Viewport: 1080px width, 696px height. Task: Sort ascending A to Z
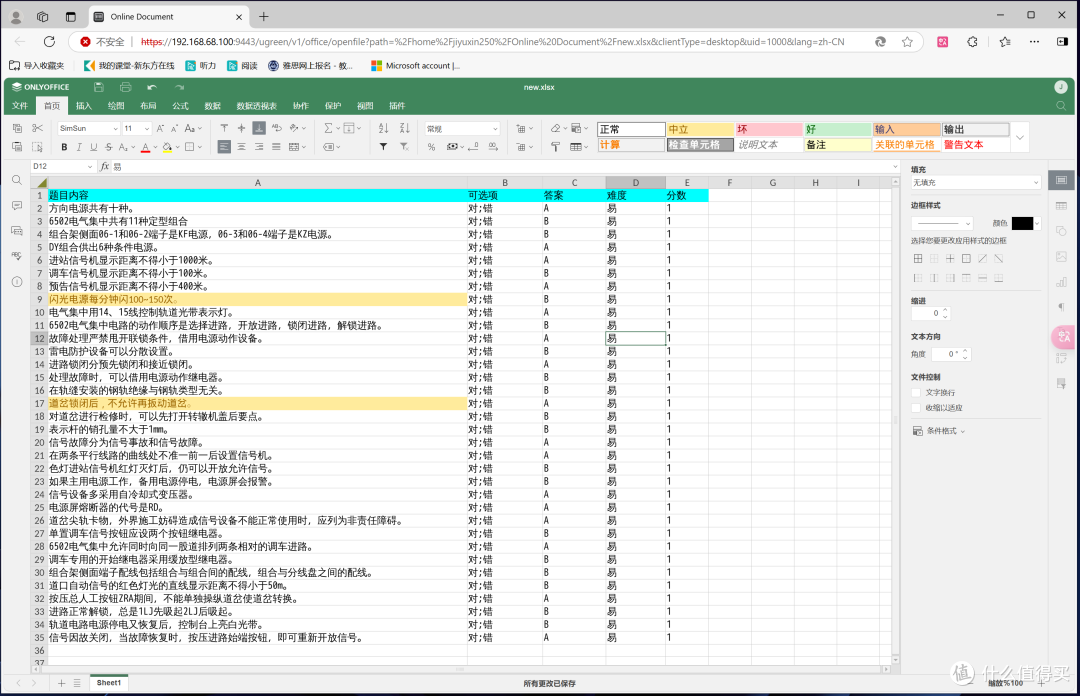tap(384, 128)
